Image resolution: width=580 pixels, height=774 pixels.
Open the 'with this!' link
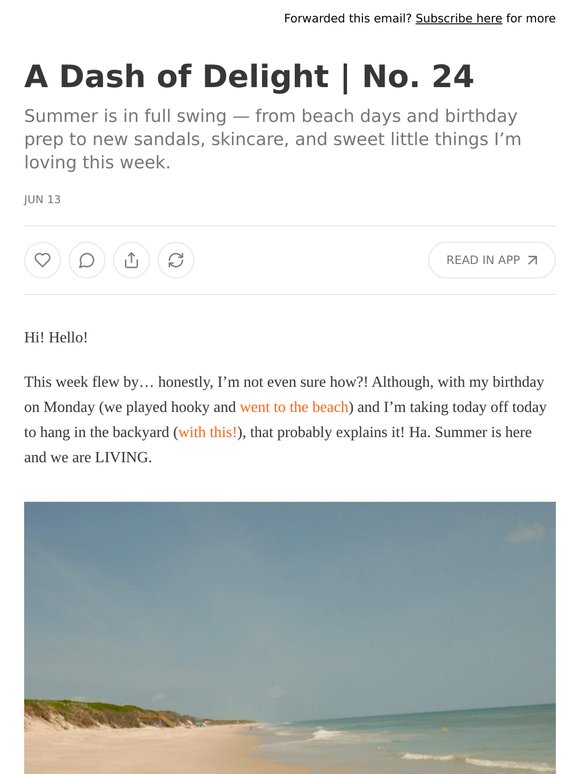[207, 432]
